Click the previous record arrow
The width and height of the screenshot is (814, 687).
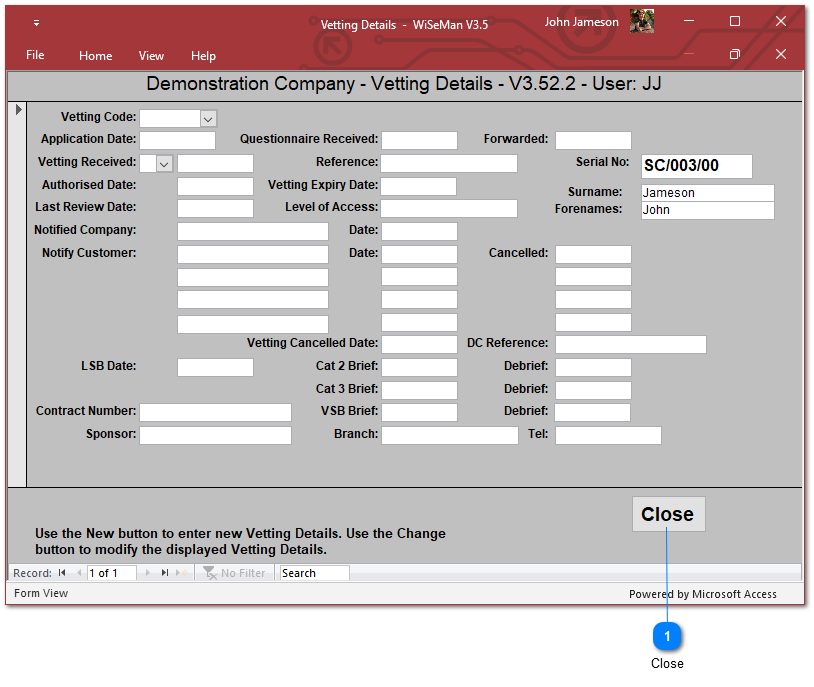tap(79, 573)
